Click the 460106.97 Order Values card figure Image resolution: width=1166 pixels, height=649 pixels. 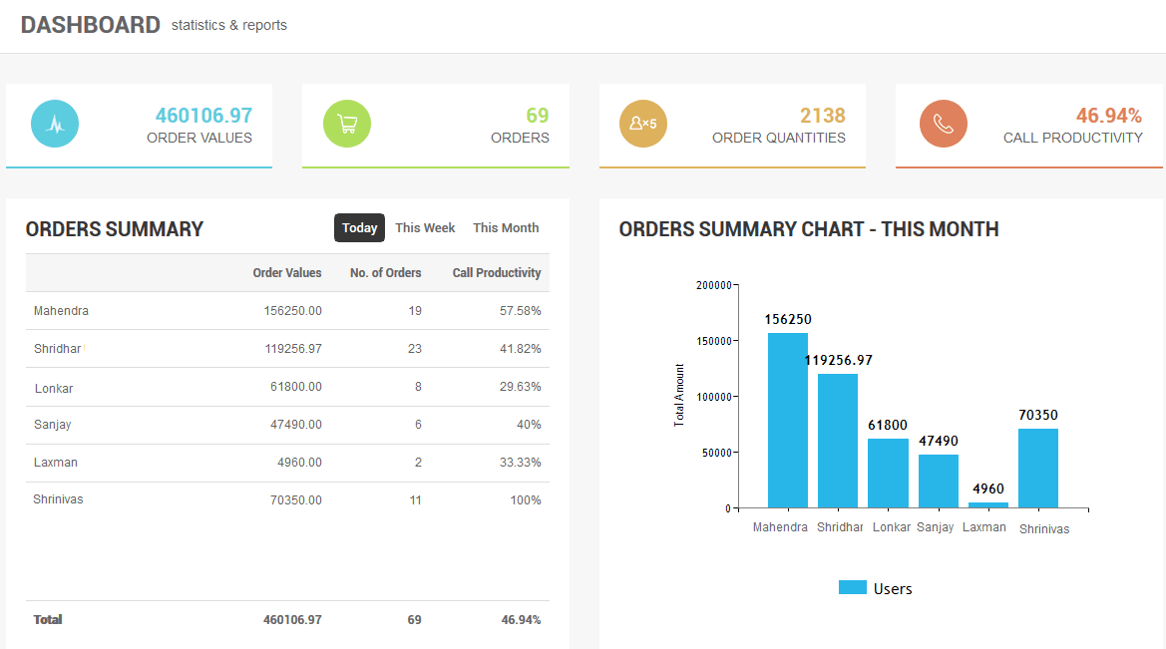point(203,115)
